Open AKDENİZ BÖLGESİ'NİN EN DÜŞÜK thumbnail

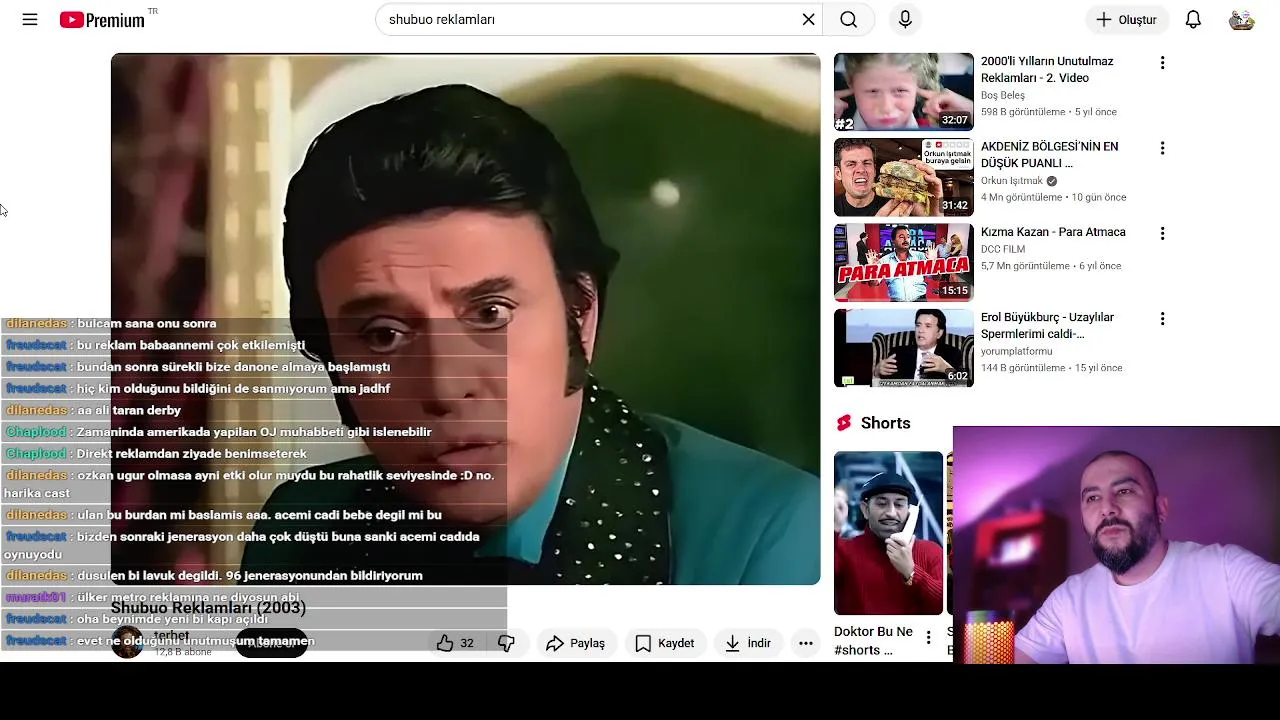(x=904, y=177)
